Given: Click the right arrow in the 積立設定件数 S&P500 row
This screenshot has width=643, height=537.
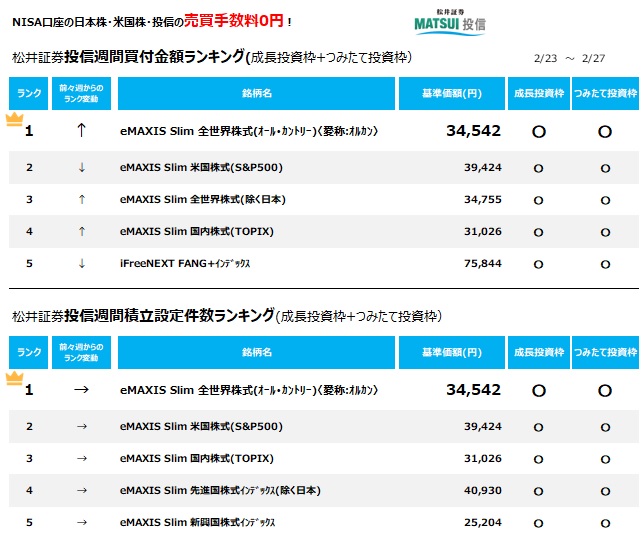Looking at the screenshot, I should coord(82,426).
